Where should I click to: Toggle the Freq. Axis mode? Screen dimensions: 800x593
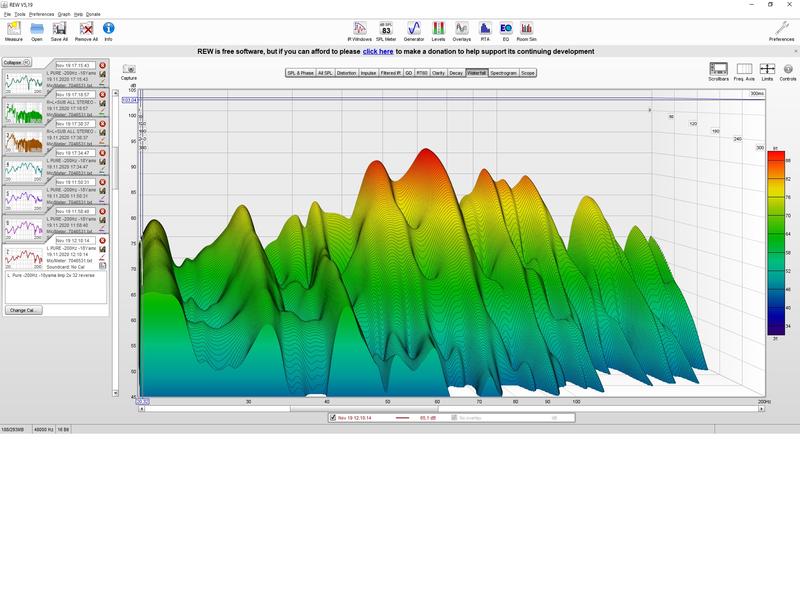pos(743,70)
